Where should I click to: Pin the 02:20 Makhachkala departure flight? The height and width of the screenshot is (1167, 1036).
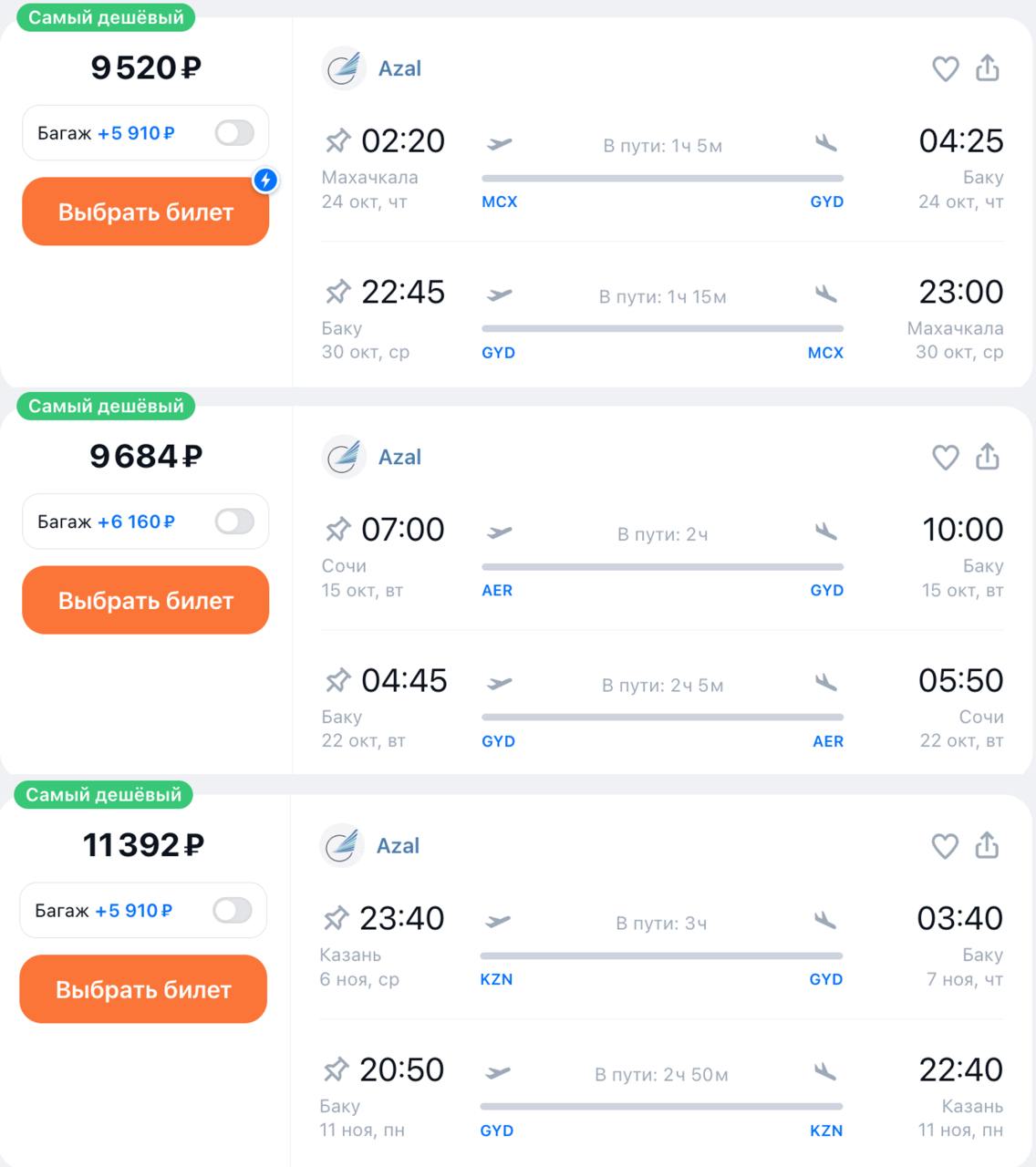pyautogui.click(x=337, y=141)
